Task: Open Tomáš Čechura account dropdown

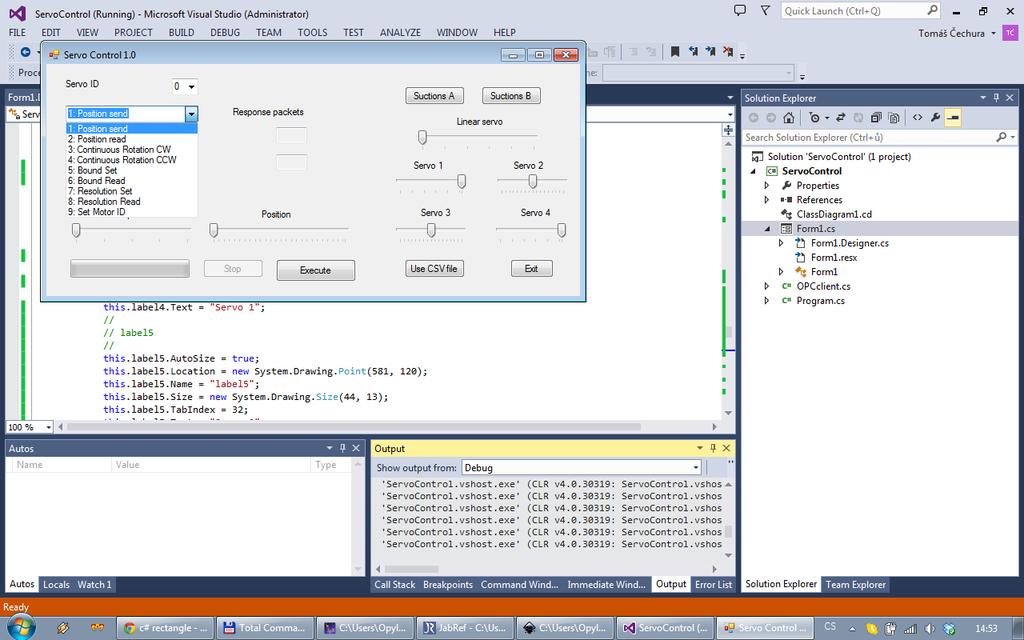Action: point(993,33)
